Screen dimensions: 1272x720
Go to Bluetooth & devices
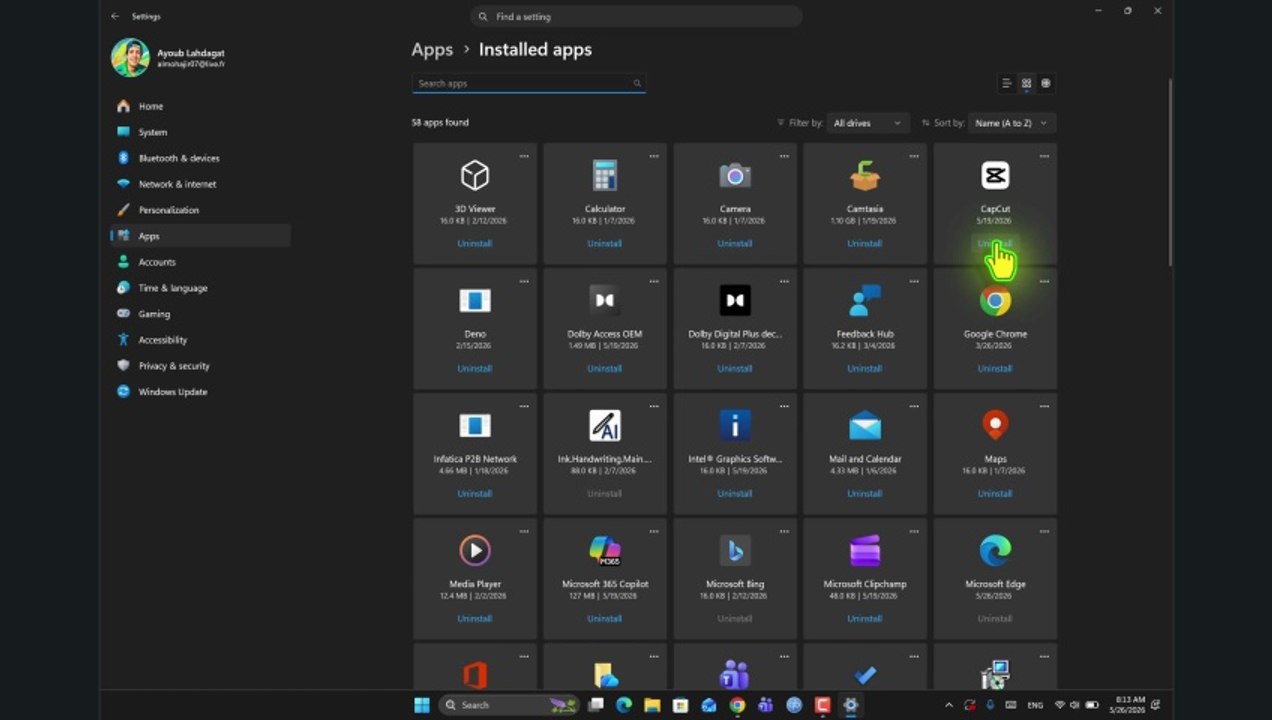pyautogui.click(x=200, y=158)
